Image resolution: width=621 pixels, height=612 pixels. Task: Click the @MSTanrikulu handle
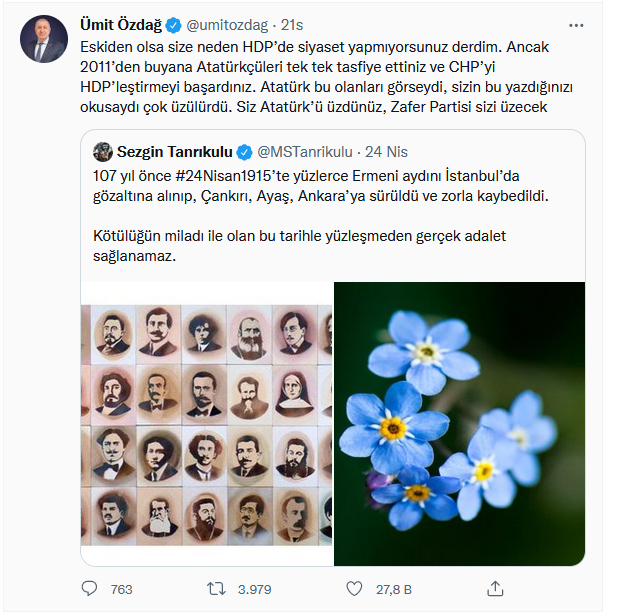point(305,152)
